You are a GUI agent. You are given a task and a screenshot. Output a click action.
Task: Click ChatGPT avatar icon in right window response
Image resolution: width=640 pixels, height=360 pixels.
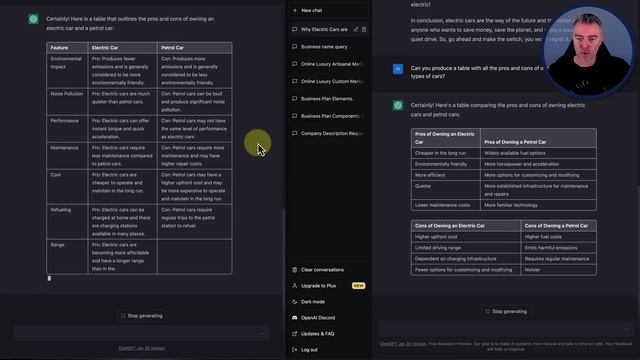click(x=398, y=105)
